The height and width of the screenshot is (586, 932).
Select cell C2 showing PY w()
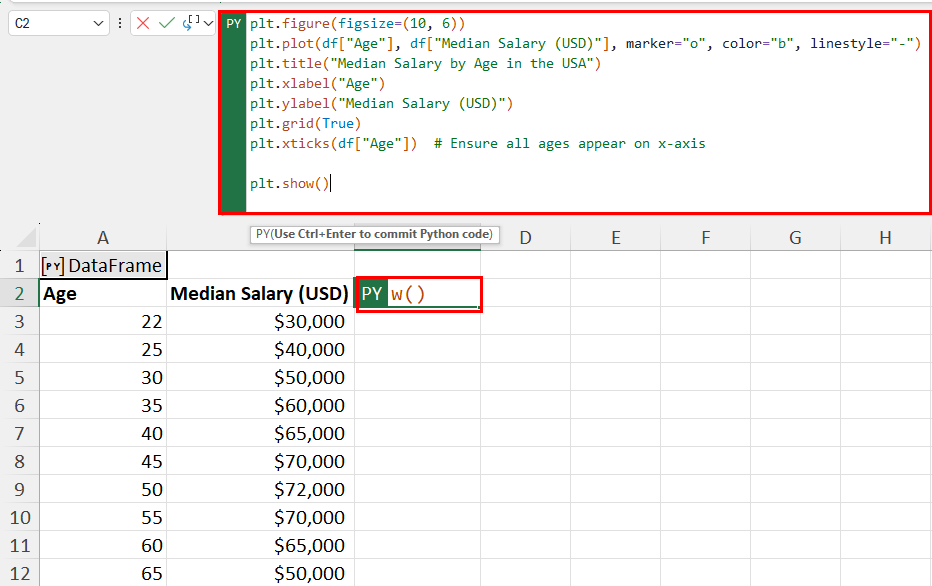[418, 294]
